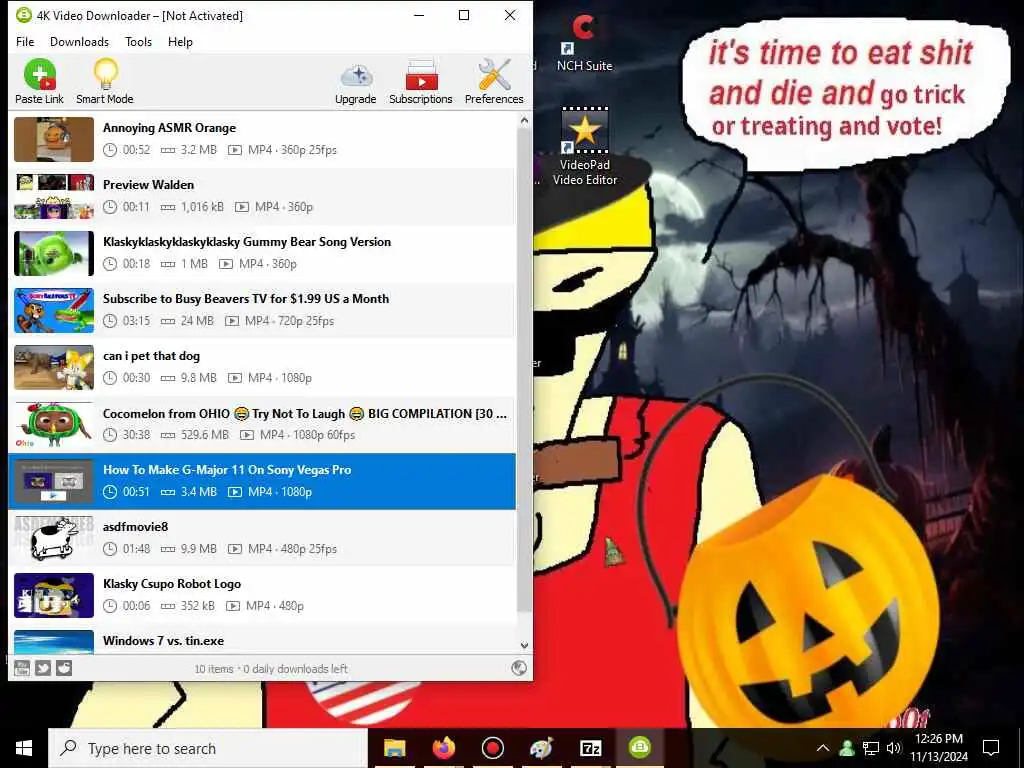Image resolution: width=1024 pixels, height=768 pixels.
Task: Click the taskbar search box
Action: (209, 748)
